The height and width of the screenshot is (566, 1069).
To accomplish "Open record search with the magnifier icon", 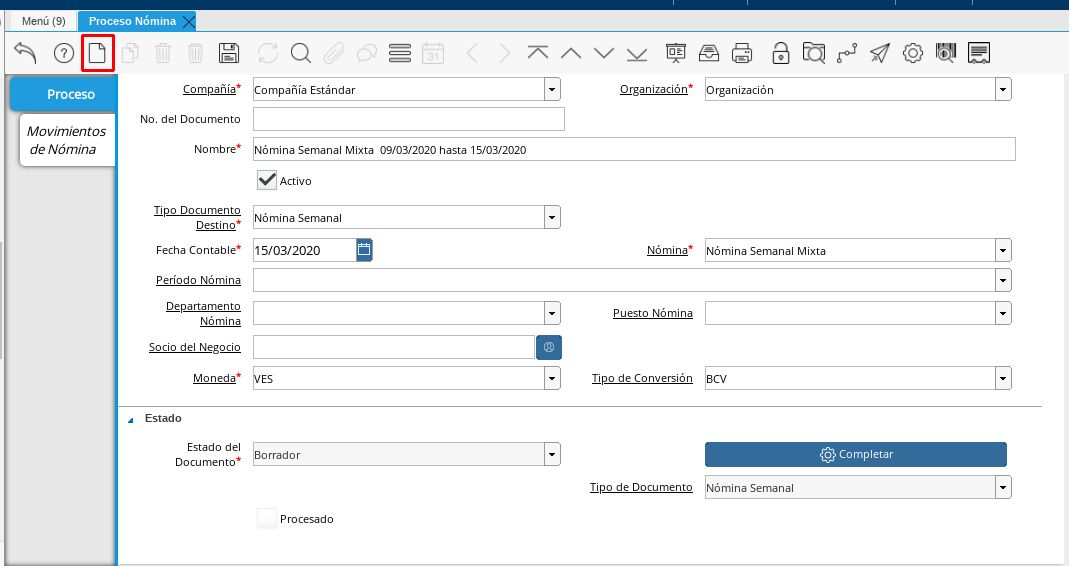I will click(301, 53).
